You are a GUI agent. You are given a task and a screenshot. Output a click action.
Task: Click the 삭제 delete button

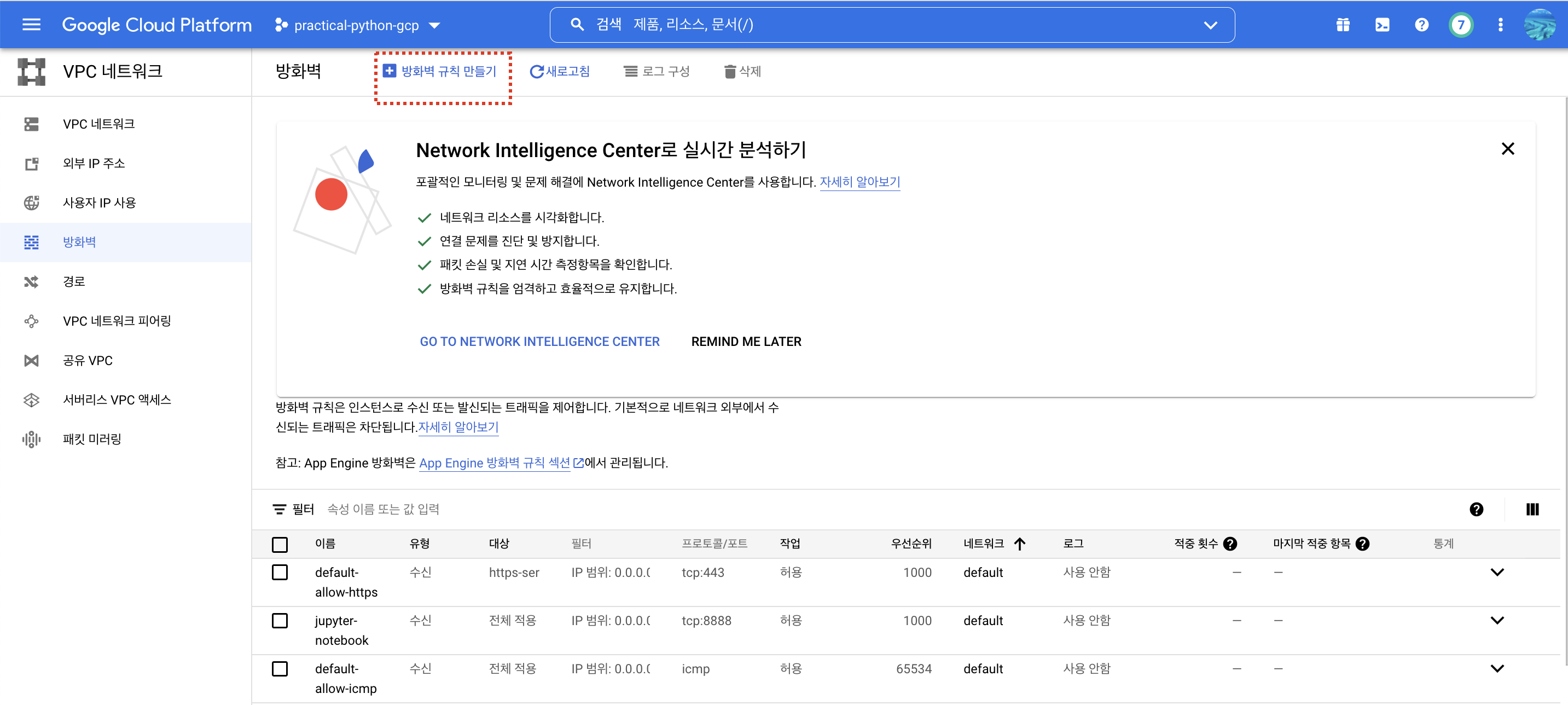[742, 71]
